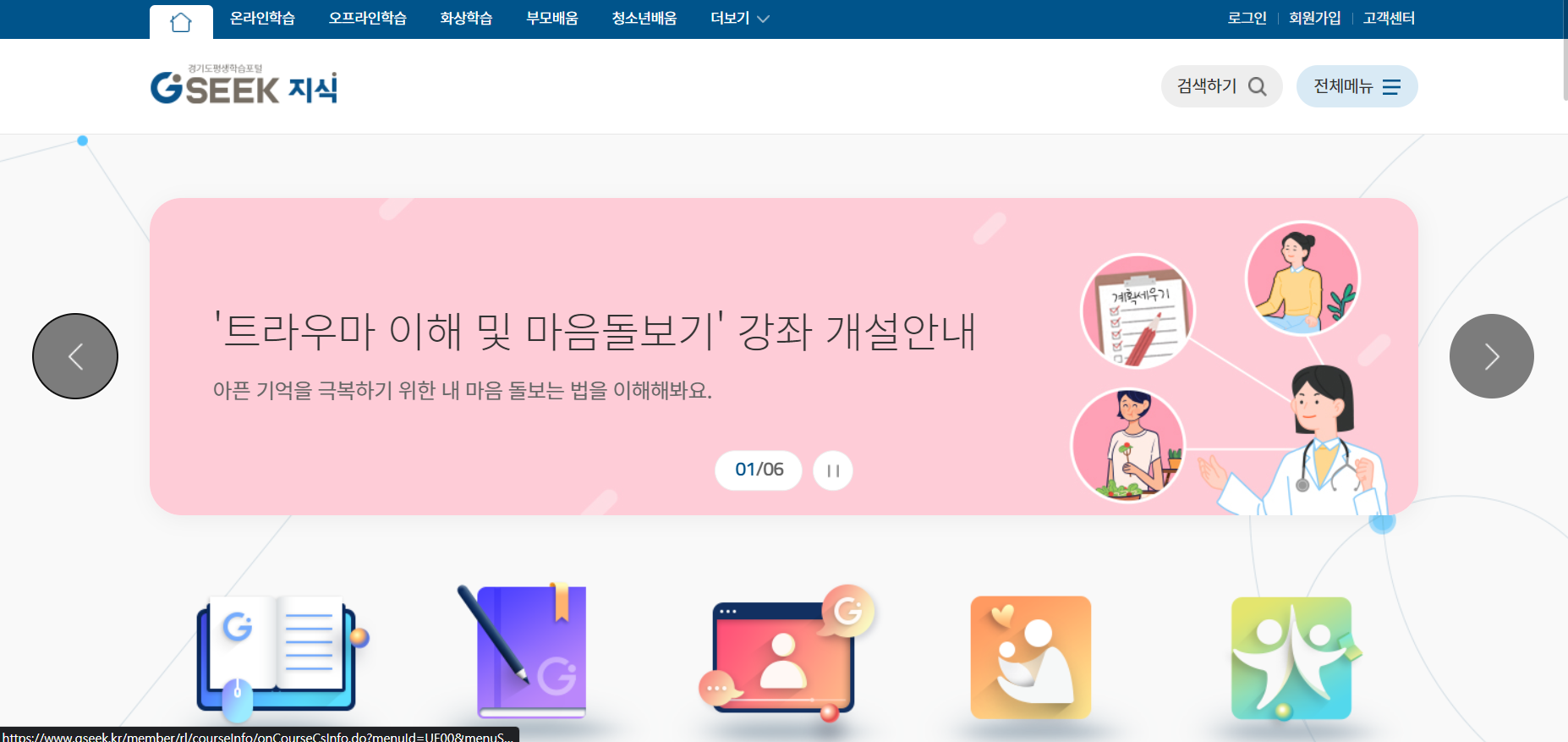
Task: Show the previous banner slide
Action: pos(75,356)
